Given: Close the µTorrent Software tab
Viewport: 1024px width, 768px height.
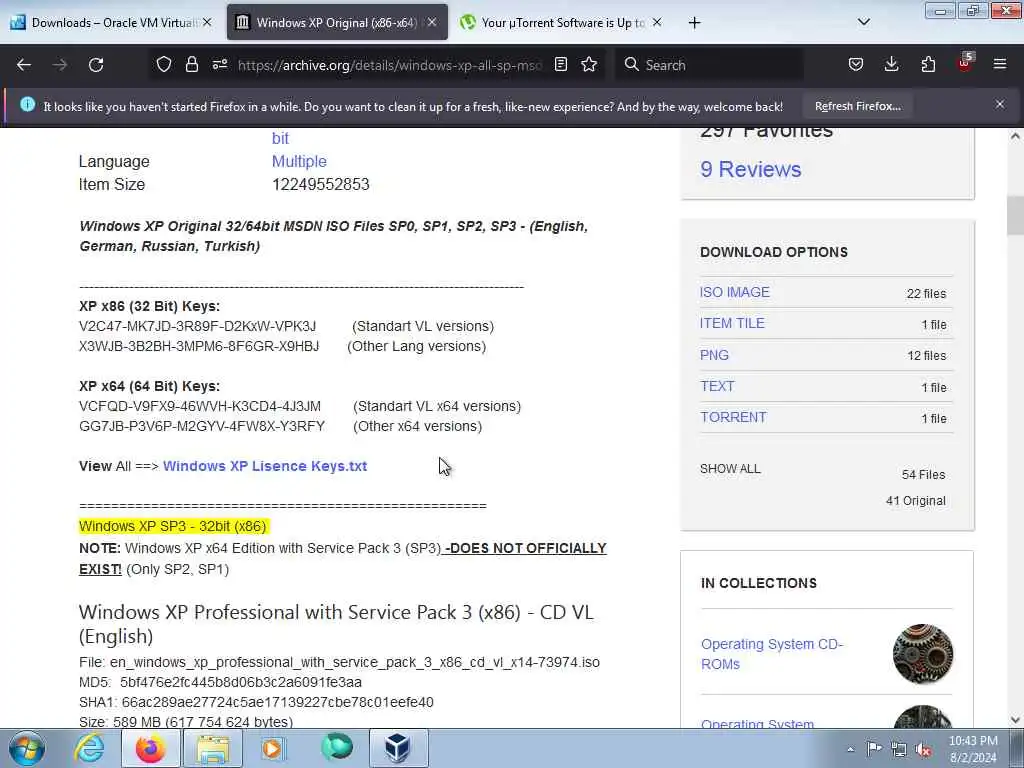Looking at the screenshot, I should pyautogui.click(x=657, y=23).
